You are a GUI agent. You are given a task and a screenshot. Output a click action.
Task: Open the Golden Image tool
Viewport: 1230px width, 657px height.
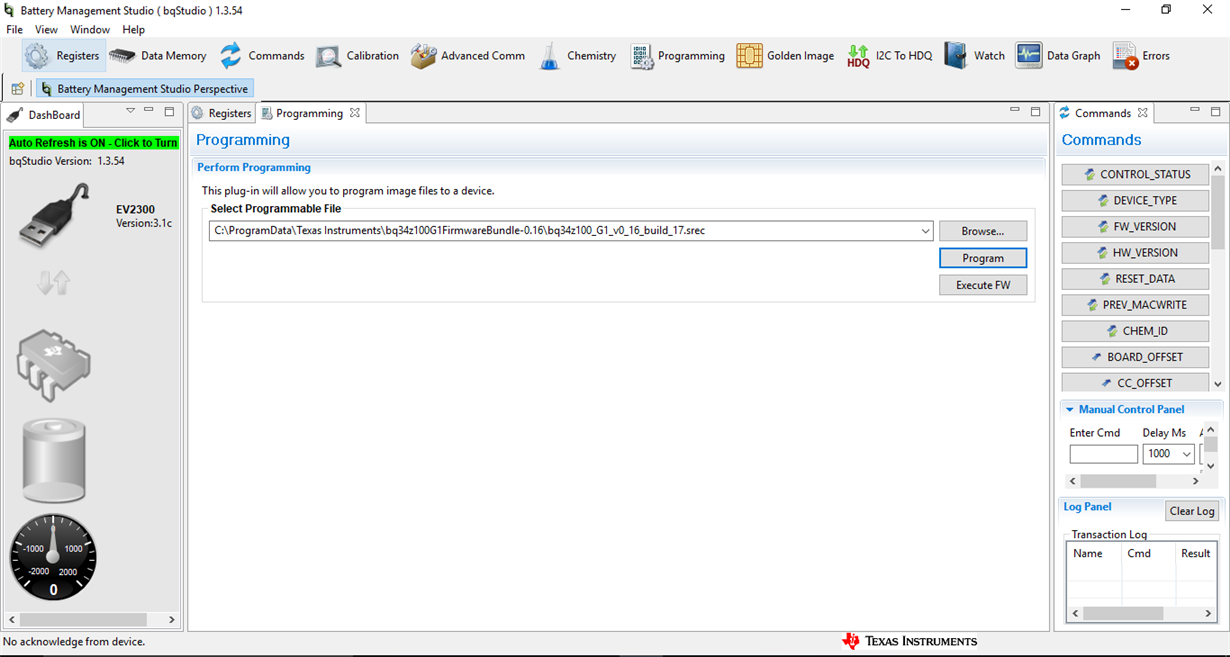click(785, 56)
